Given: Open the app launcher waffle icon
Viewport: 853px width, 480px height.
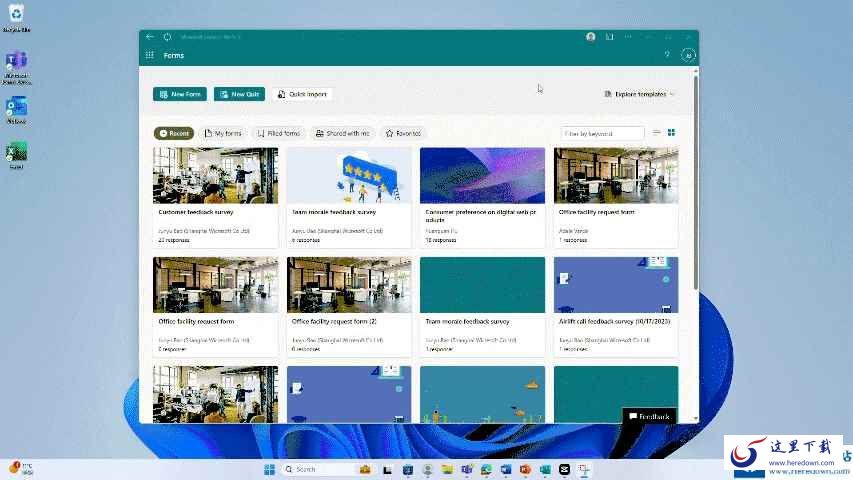Looking at the screenshot, I should pos(150,55).
